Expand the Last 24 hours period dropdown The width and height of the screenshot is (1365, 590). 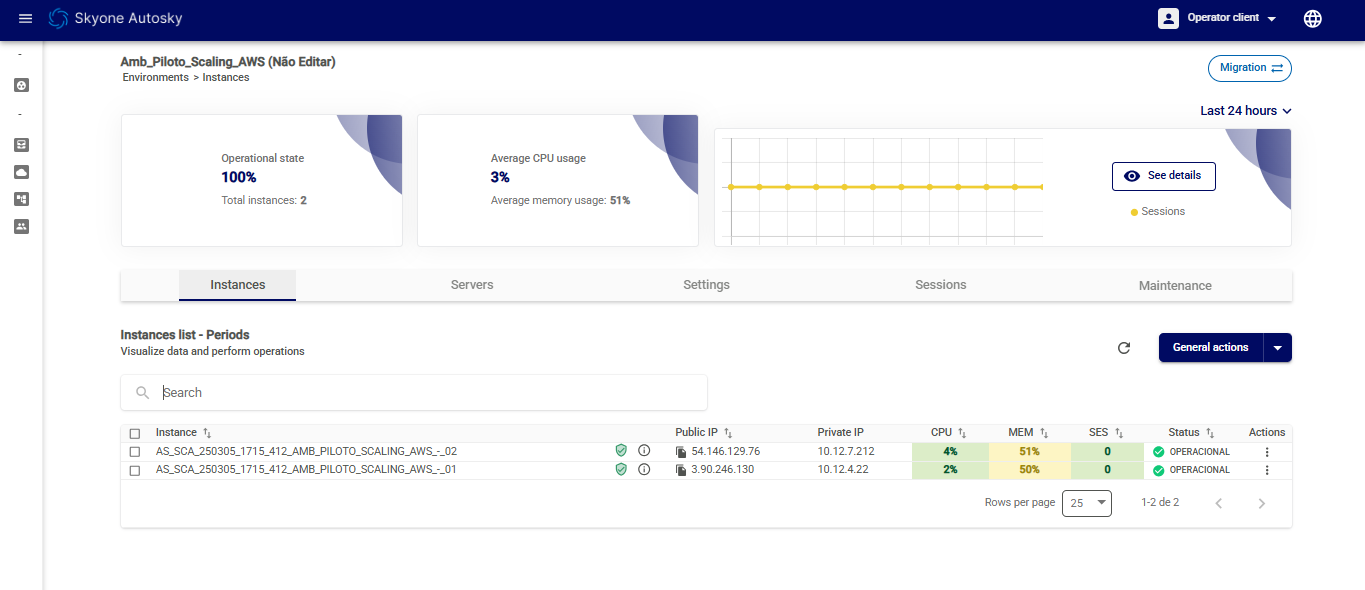click(1246, 111)
